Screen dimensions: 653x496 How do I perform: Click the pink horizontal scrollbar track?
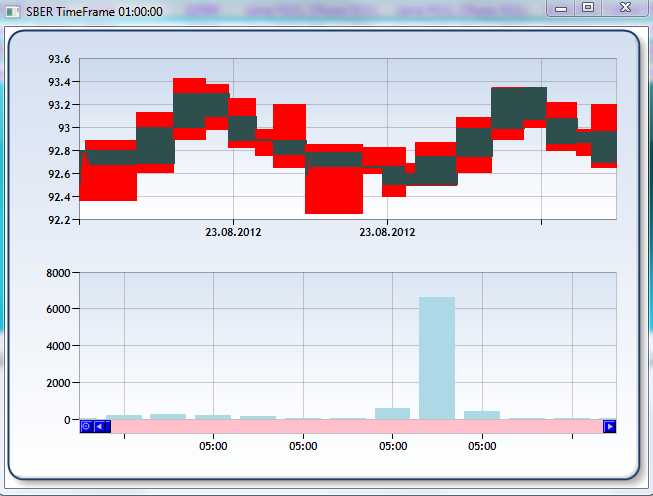tap(357, 426)
